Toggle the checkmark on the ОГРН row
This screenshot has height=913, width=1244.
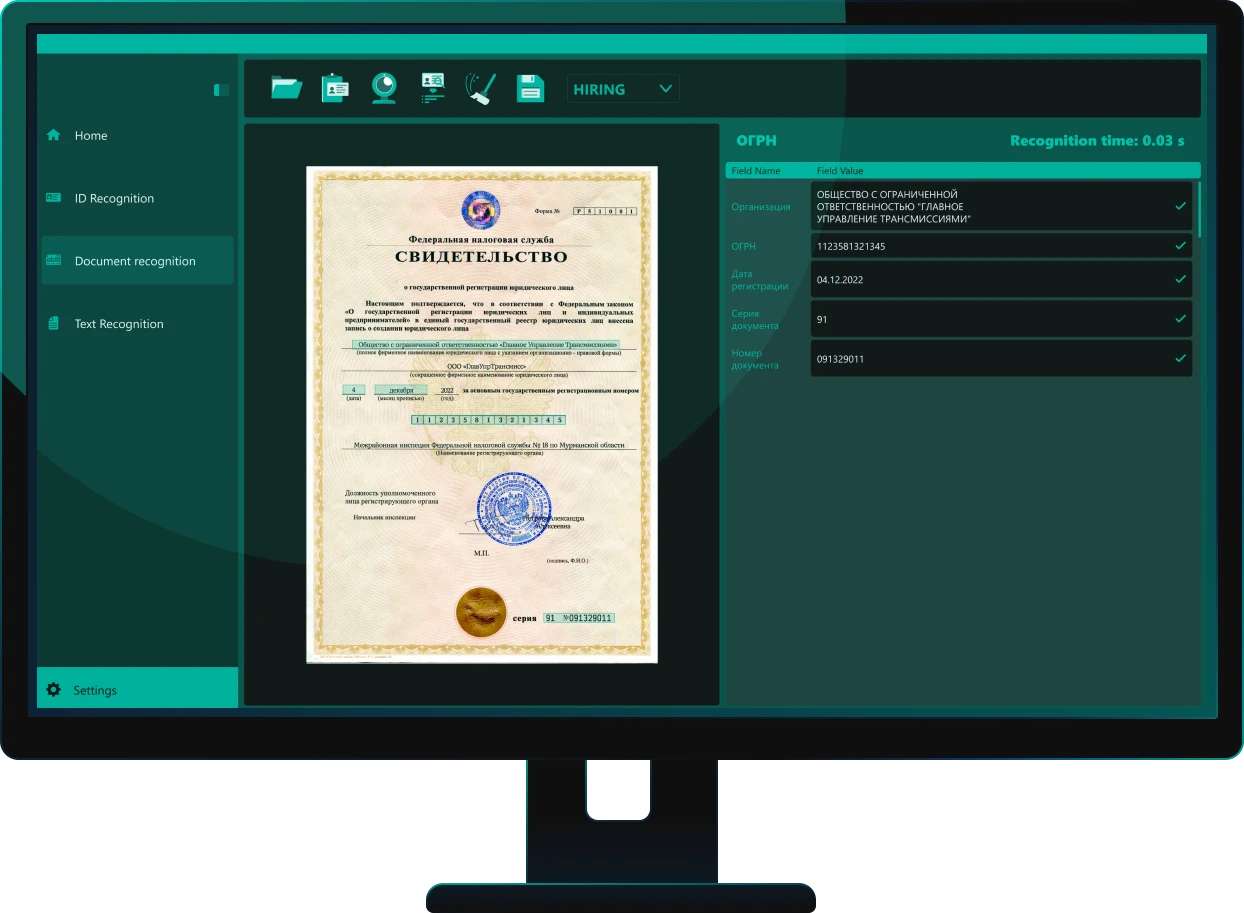click(1180, 245)
